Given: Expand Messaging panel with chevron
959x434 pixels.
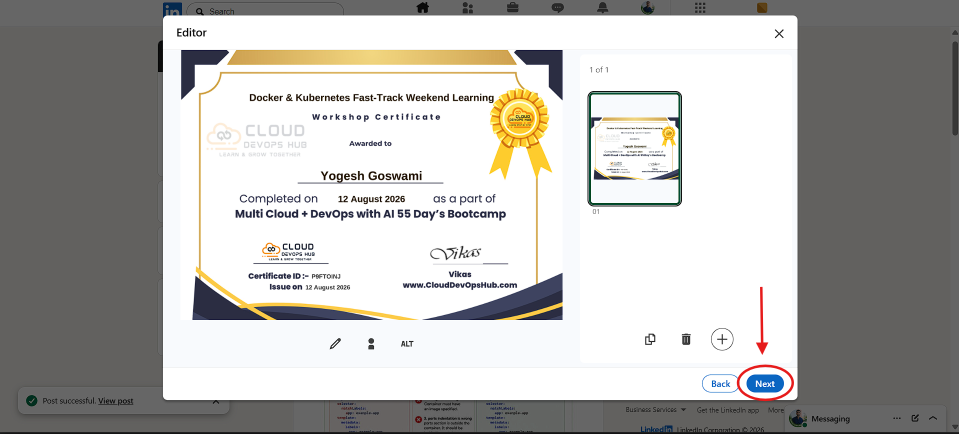Looking at the screenshot, I should [933, 419].
